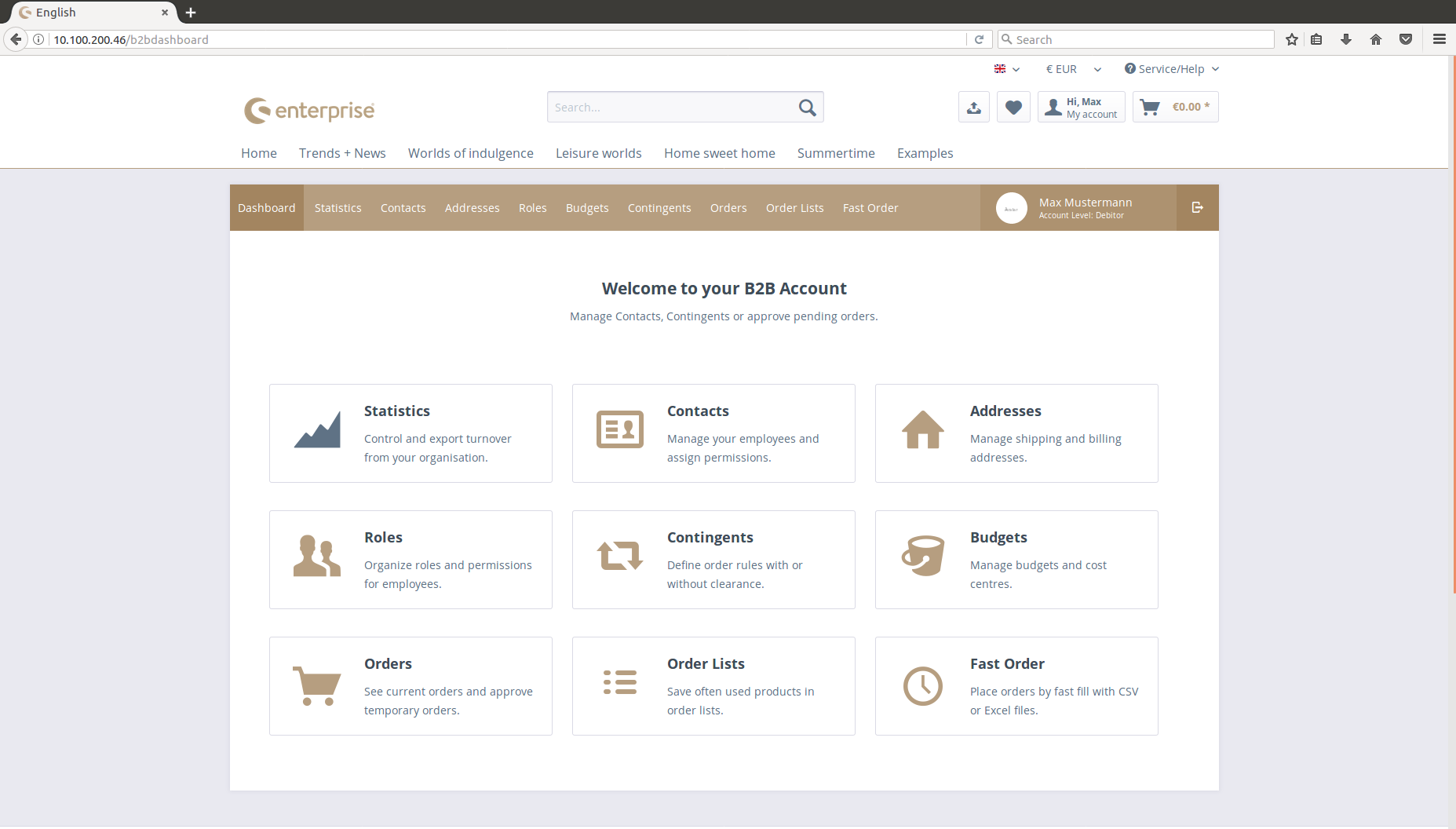Click the Budgets bucket icon
Screen dimensions: 1456x829
pos(922,557)
